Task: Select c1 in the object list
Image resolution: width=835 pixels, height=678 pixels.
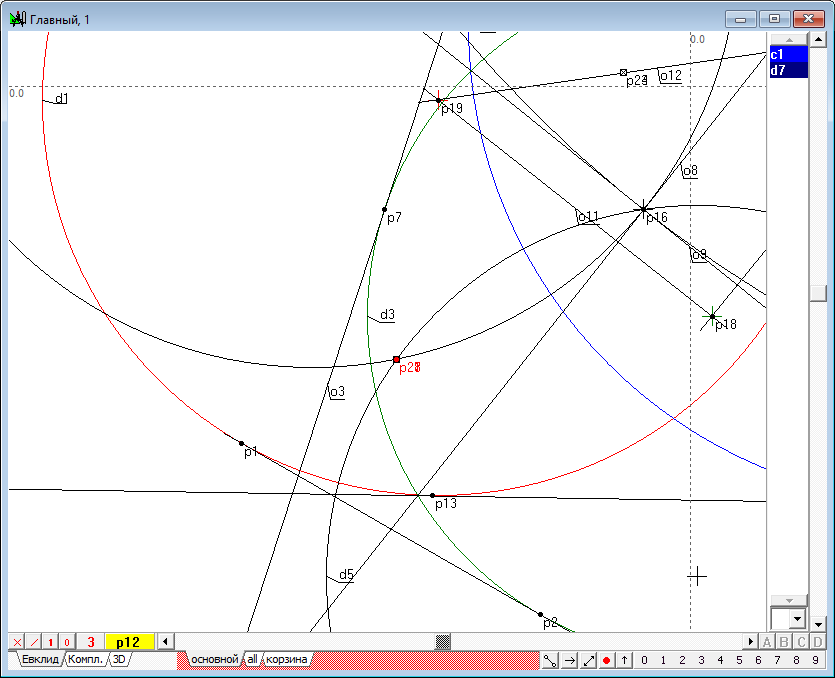Action: coord(789,54)
